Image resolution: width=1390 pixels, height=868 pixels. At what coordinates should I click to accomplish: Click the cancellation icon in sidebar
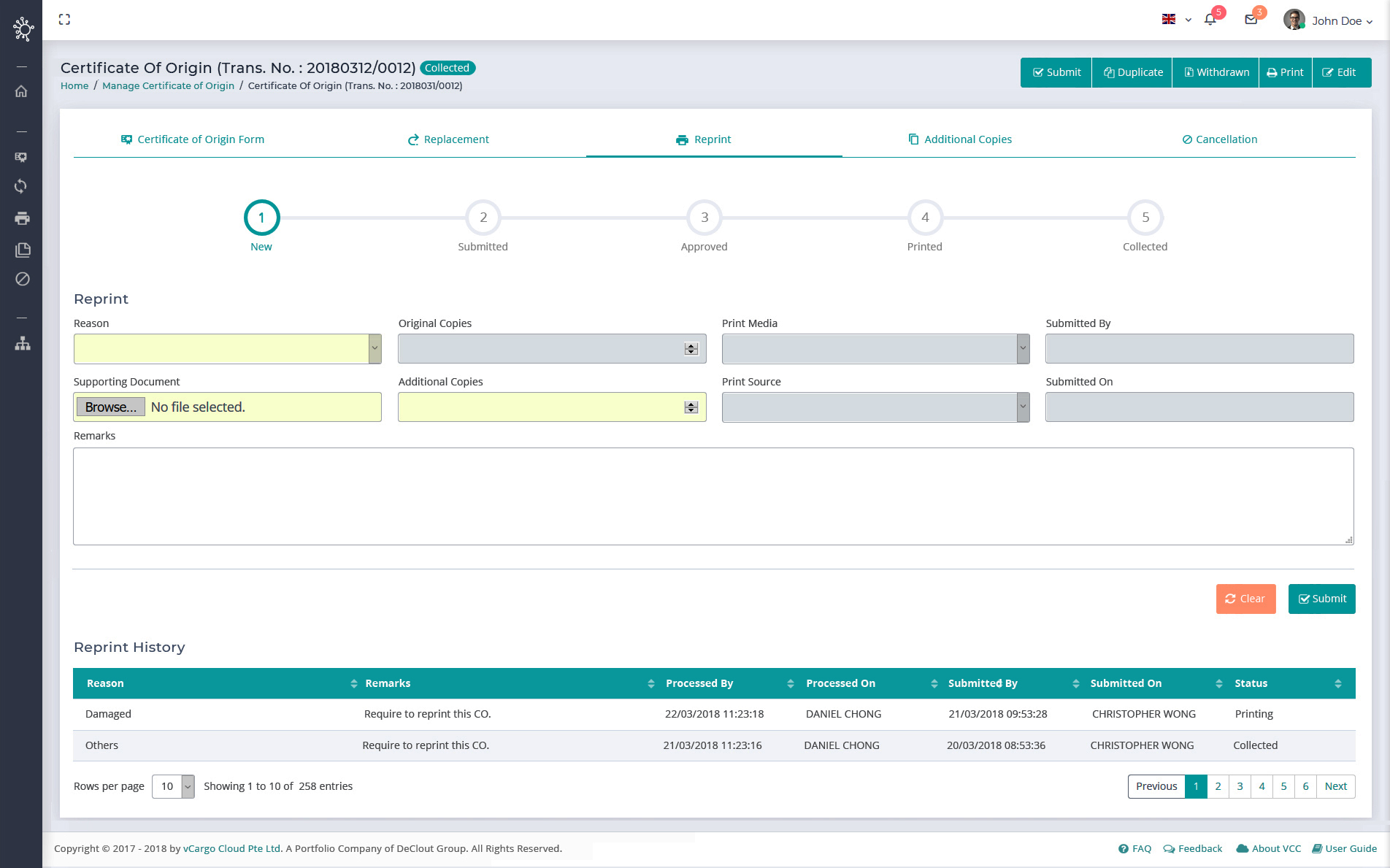(22, 279)
